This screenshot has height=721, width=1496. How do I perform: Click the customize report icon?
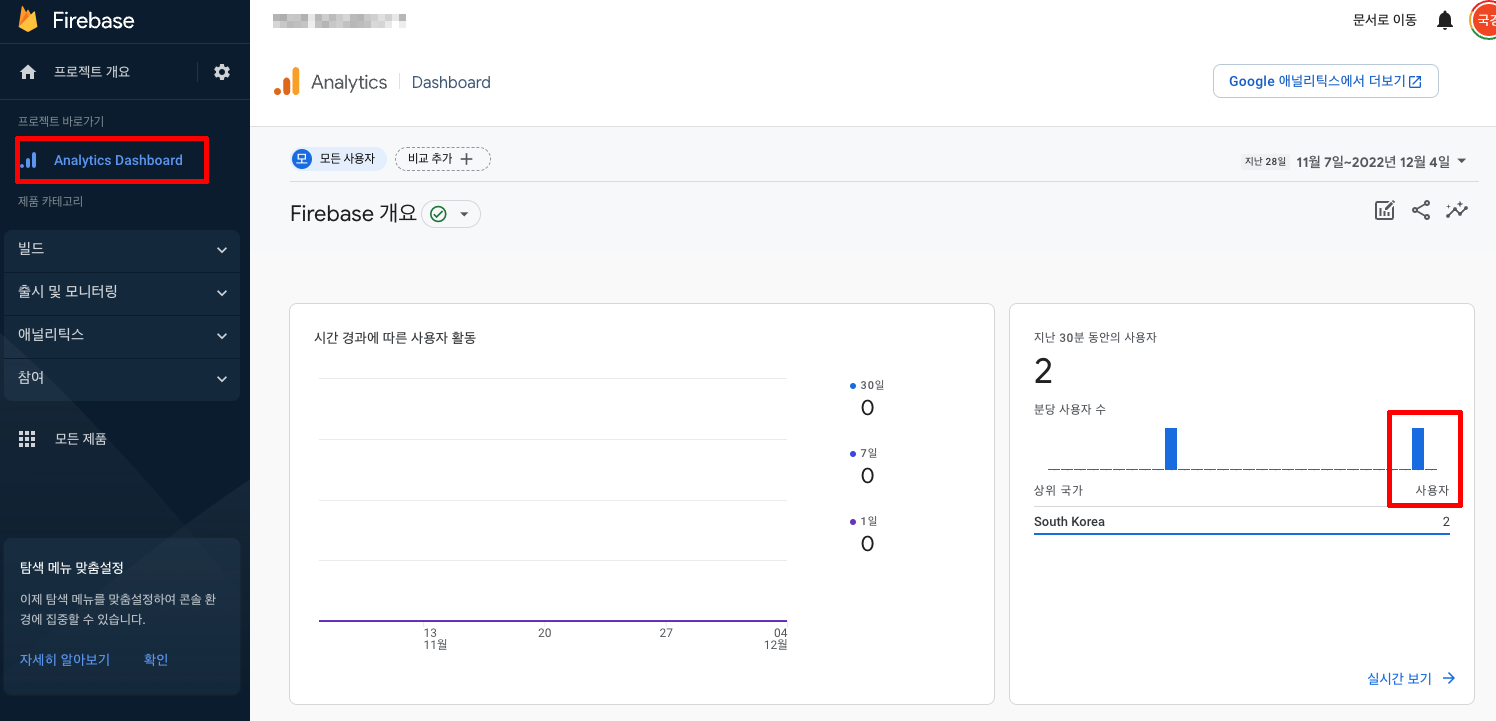1384,210
